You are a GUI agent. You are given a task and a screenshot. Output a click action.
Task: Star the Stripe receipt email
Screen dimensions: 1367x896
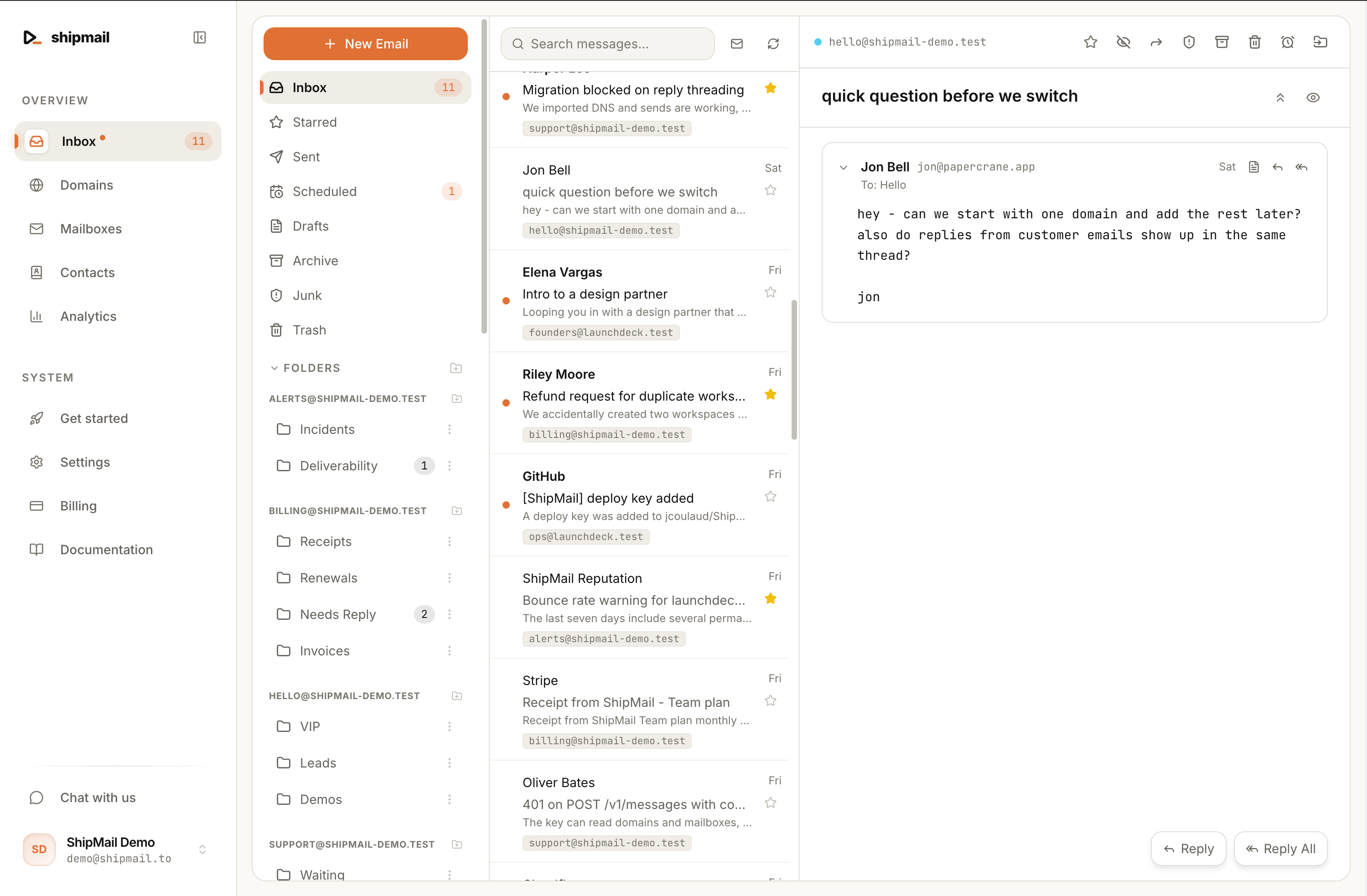pos(771,701)
